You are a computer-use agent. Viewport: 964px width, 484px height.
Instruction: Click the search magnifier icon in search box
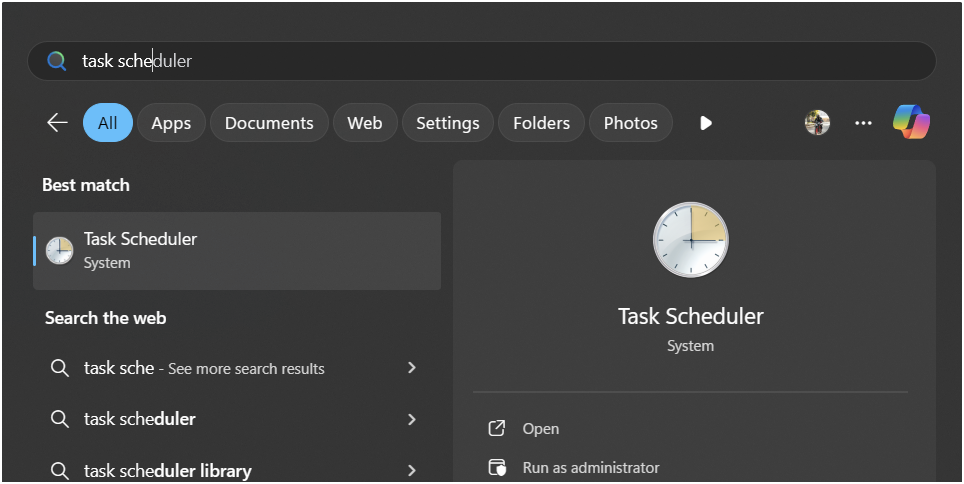coord(57,61)
